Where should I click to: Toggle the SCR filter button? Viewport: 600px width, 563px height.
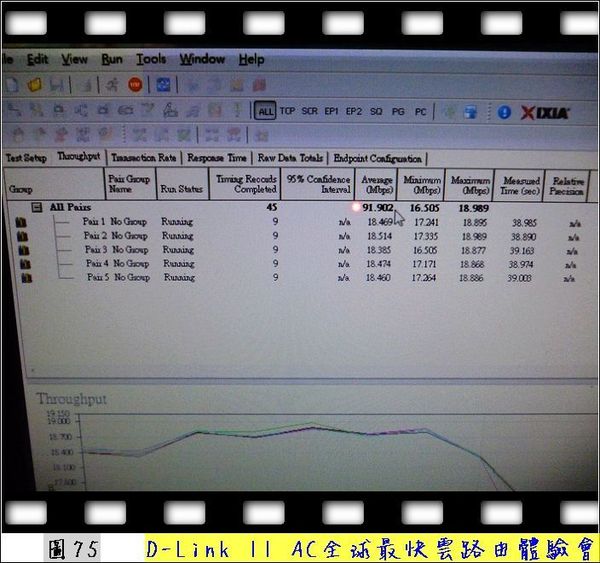coord(310,111)
